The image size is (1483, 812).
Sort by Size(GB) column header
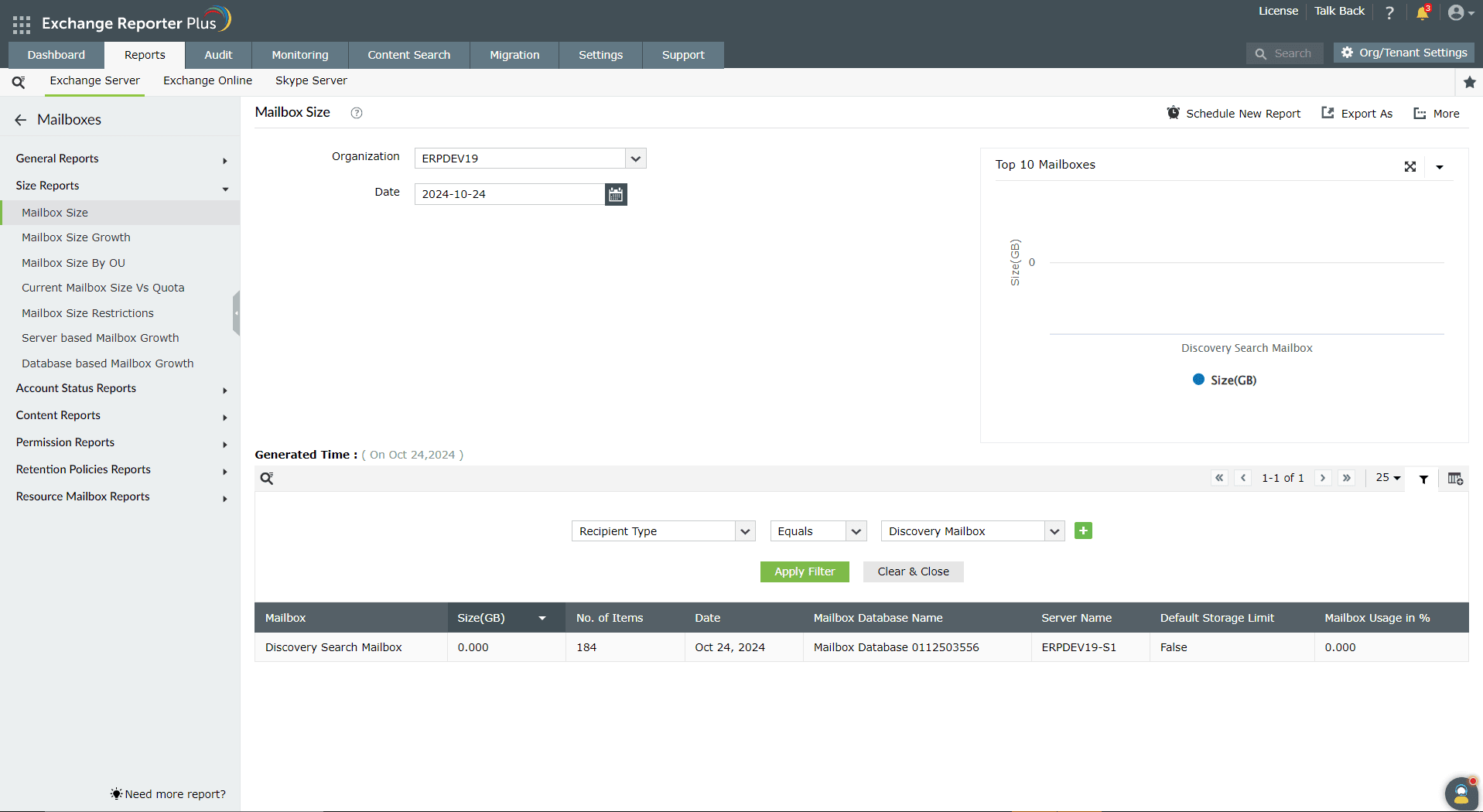coord(506,618)
